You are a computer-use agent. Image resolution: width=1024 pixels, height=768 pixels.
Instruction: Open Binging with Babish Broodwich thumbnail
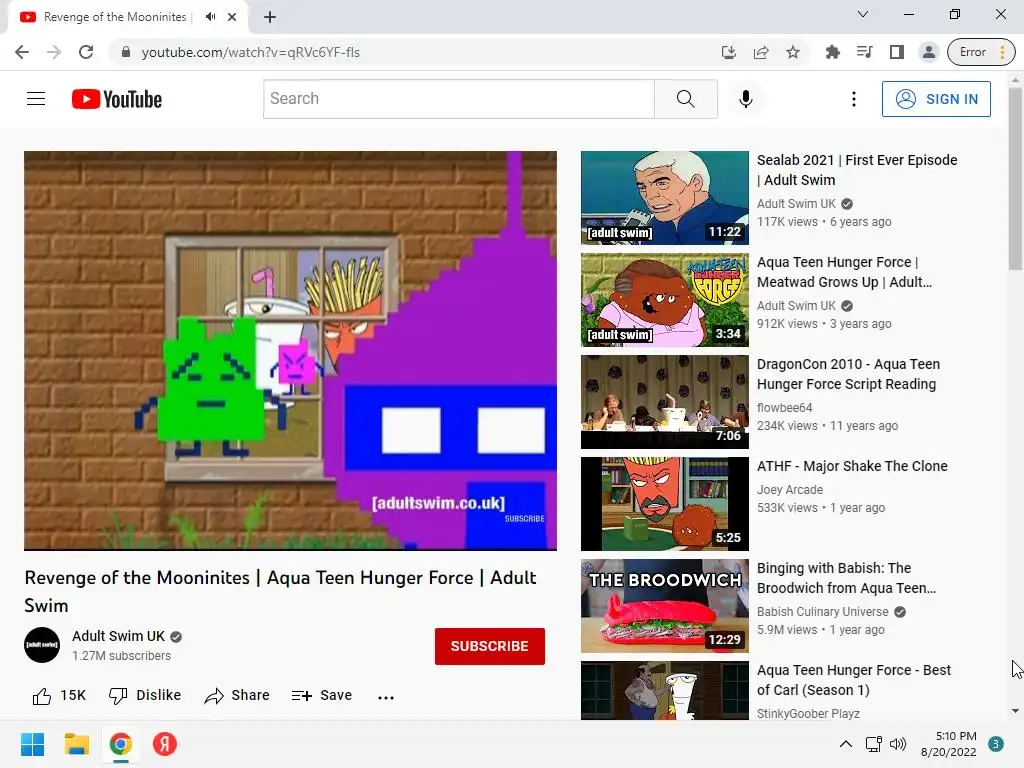coord(665,605)
